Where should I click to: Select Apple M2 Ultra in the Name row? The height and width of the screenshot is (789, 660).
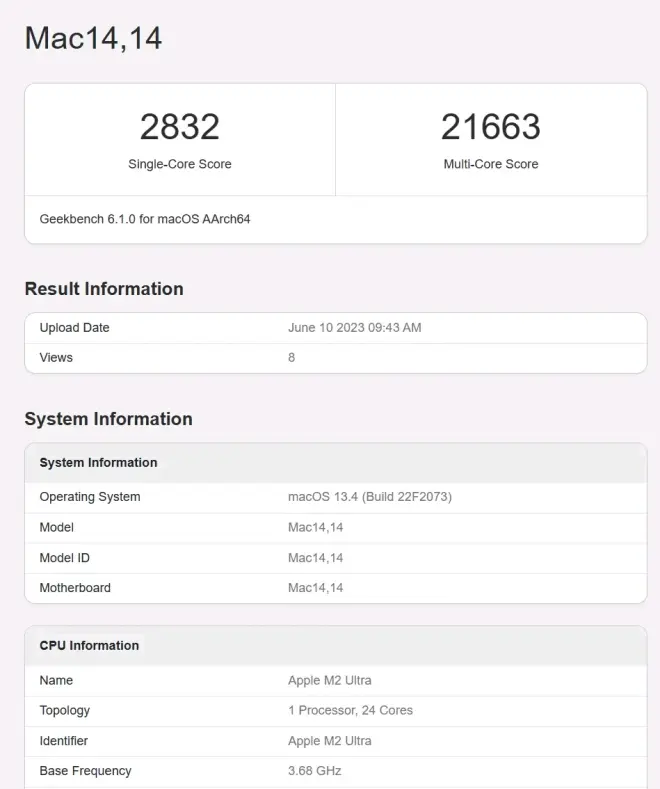point(329,681)
